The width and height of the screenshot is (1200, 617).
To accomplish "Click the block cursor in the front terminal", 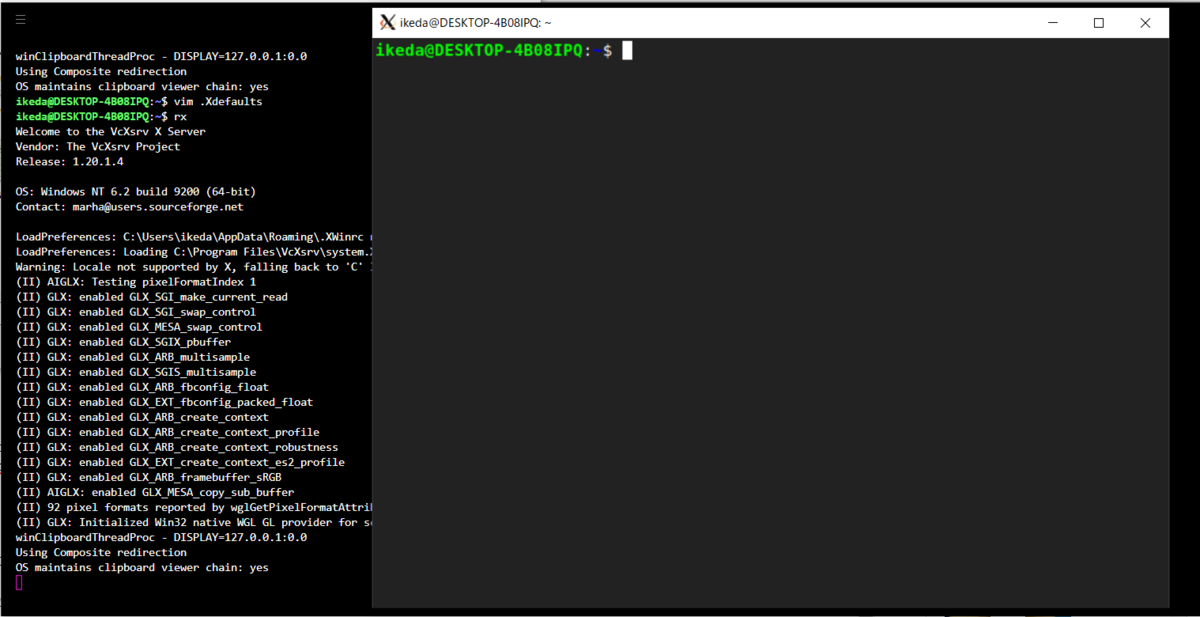I will (627, 50).
